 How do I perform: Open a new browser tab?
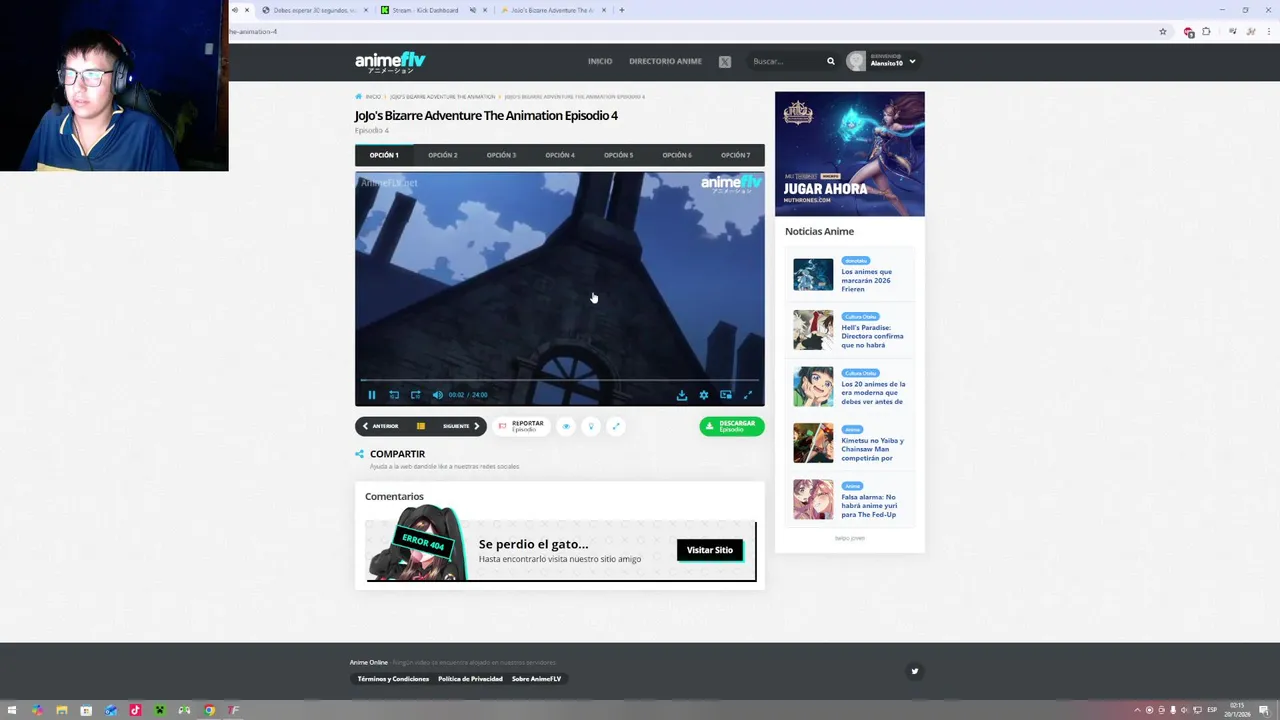[622, 10]
